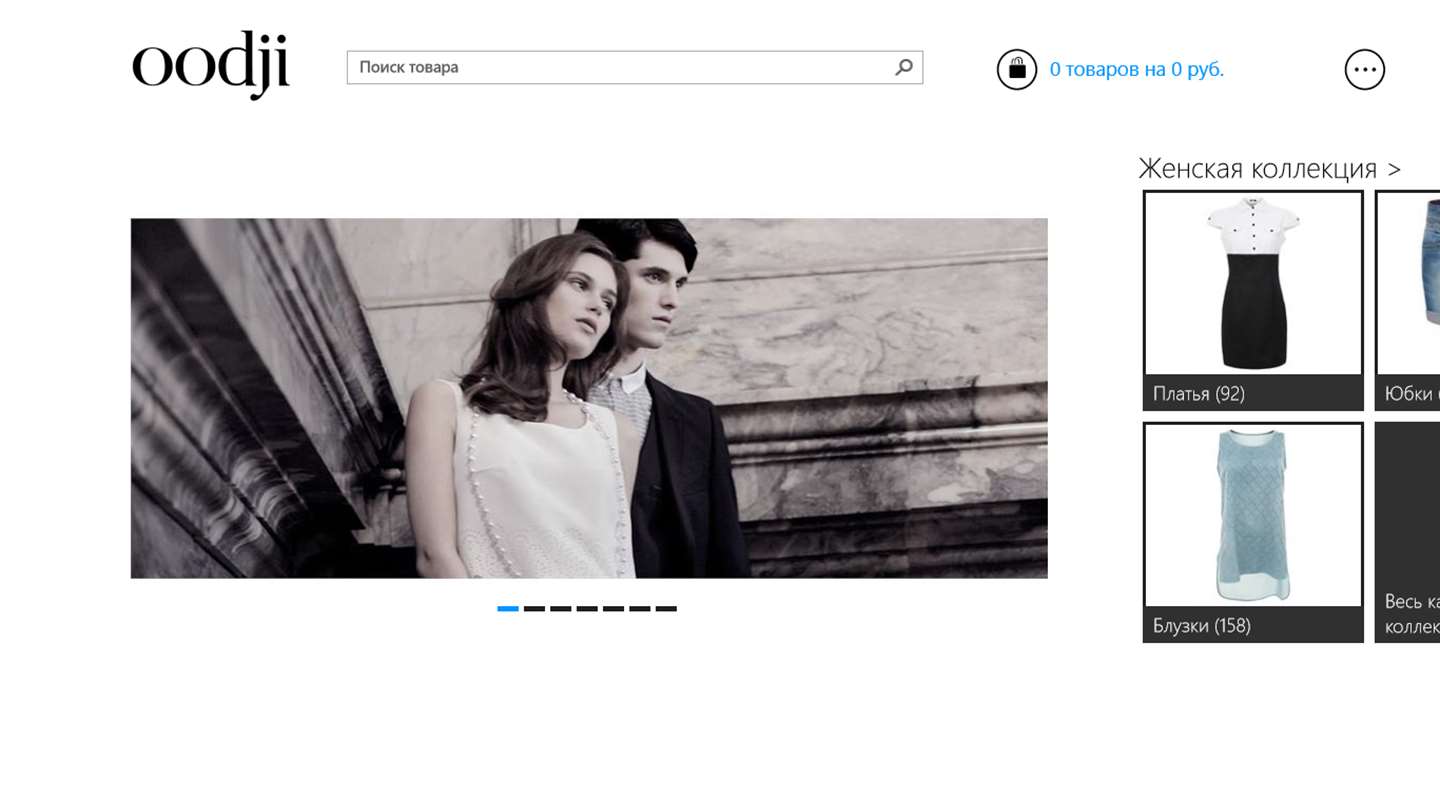1440x810 pixels.
Task: Click the oodji logo
Action: 211,66
